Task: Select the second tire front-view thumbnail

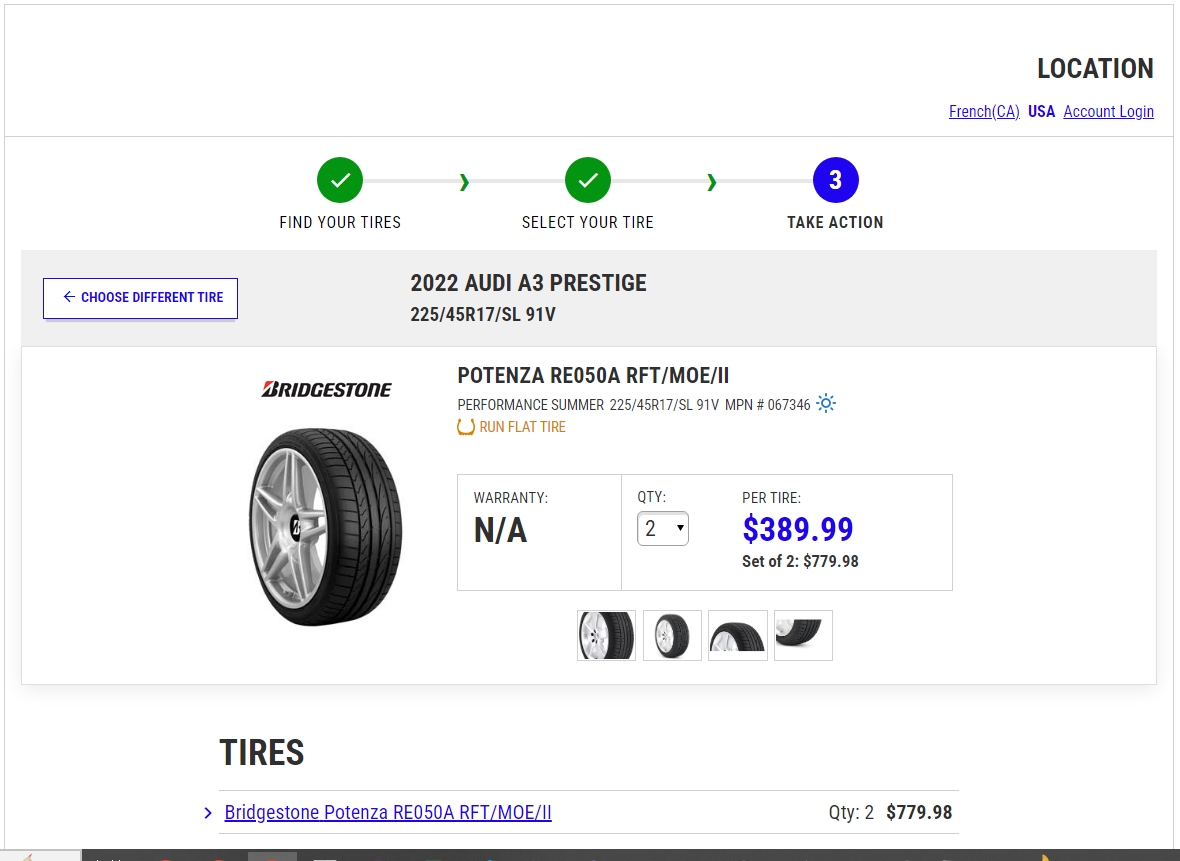Action: [x=672, y=635]
